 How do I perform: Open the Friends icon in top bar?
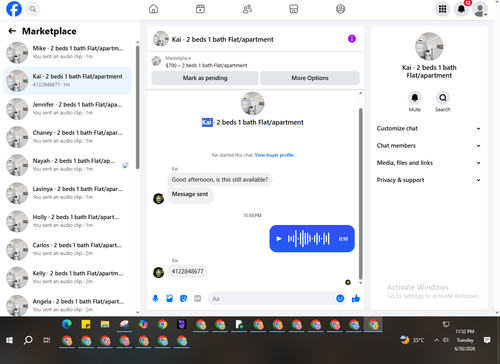coord(247,9)
